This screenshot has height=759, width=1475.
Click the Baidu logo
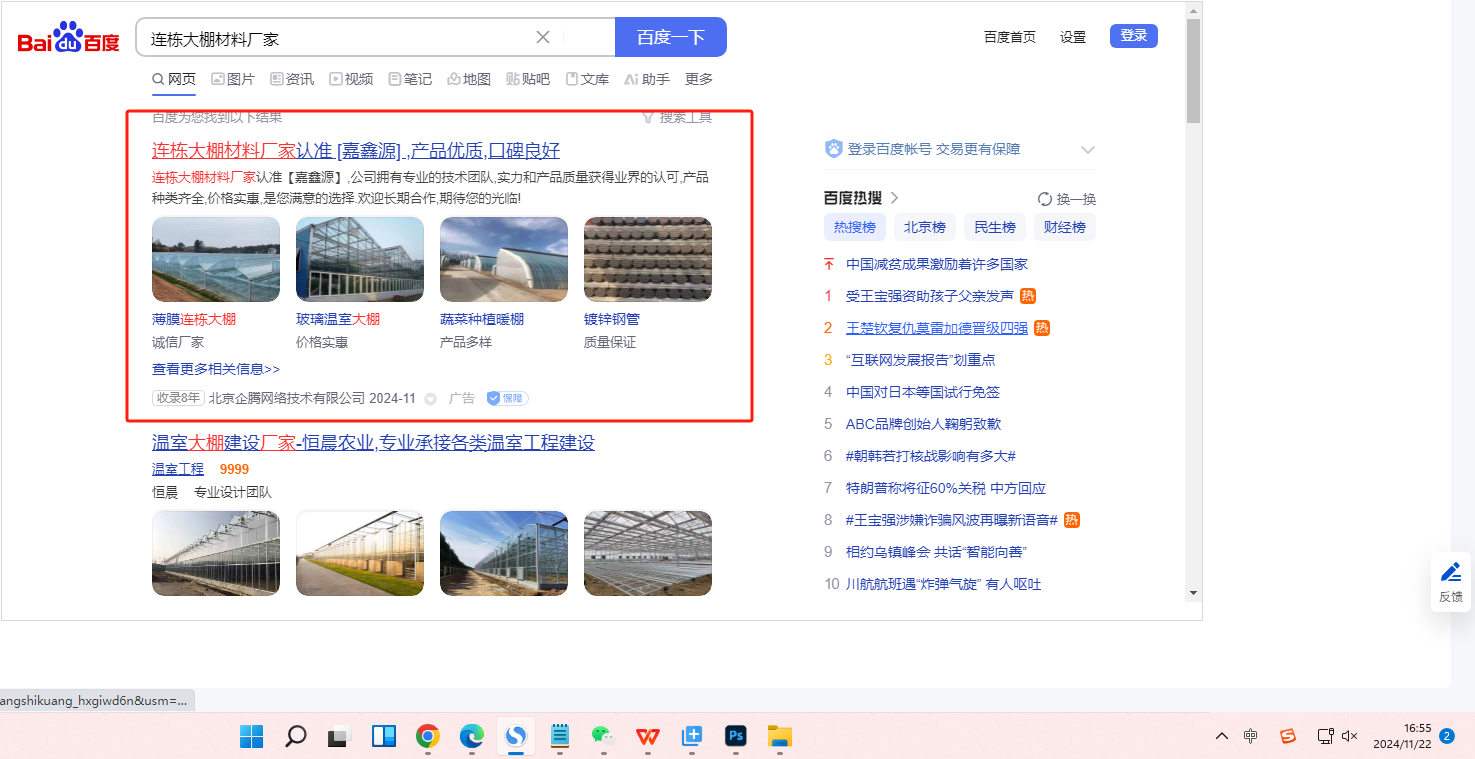(68, 39)
